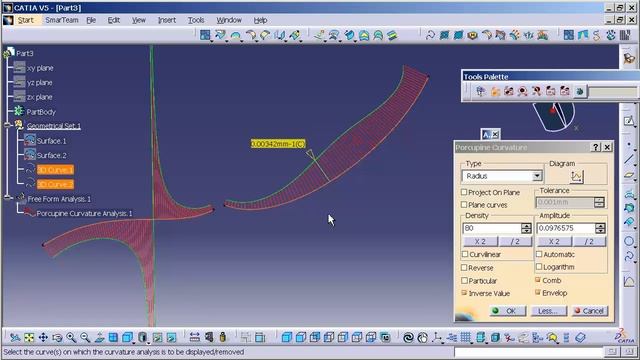Click the CATIA logo icon
The height and width of the screenshot is (360, 640).
pyautogui.click(x=624, y=336)
